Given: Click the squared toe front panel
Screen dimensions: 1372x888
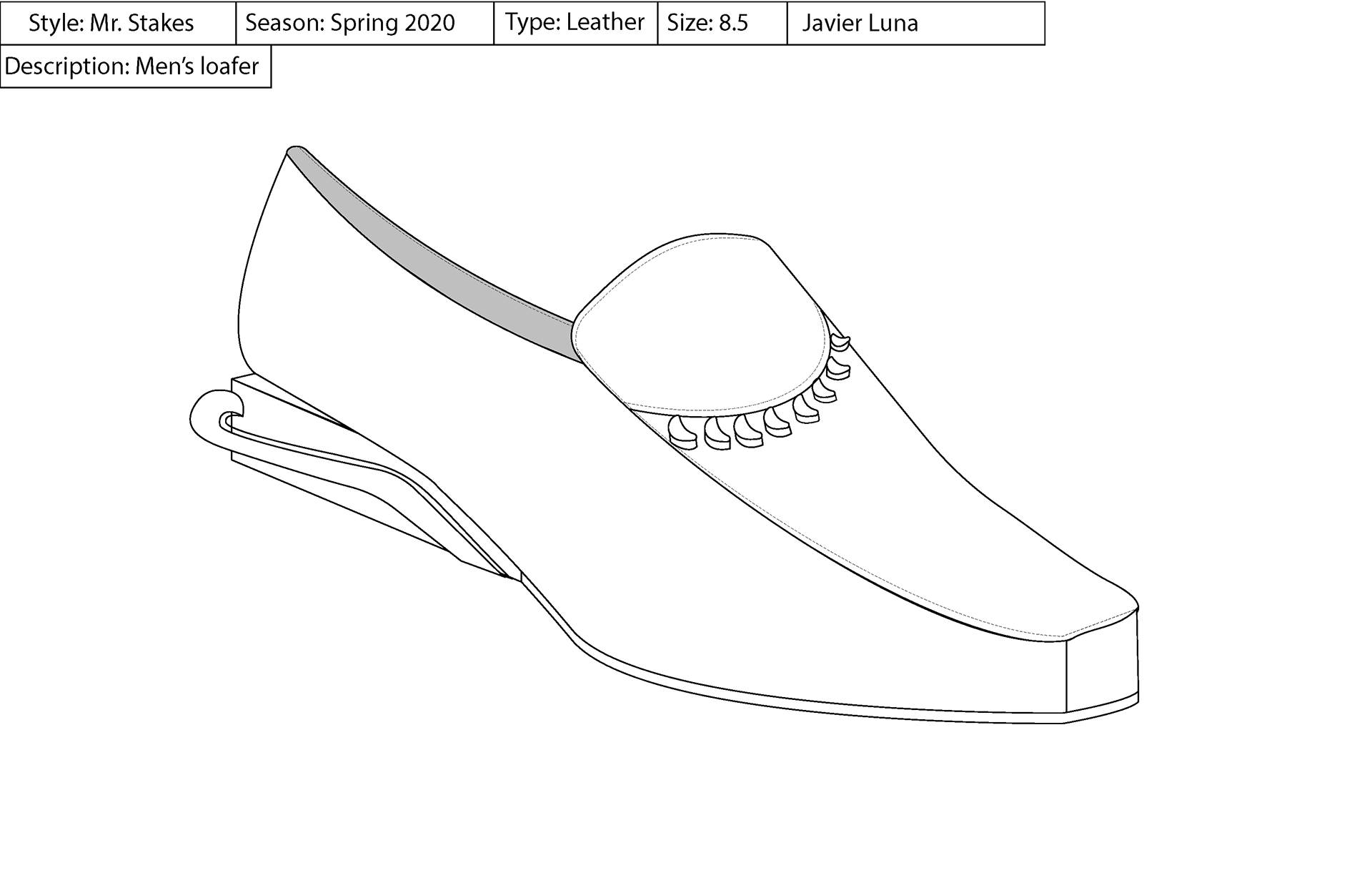Looking at the screenshot, I should (x=1101, y=665).
